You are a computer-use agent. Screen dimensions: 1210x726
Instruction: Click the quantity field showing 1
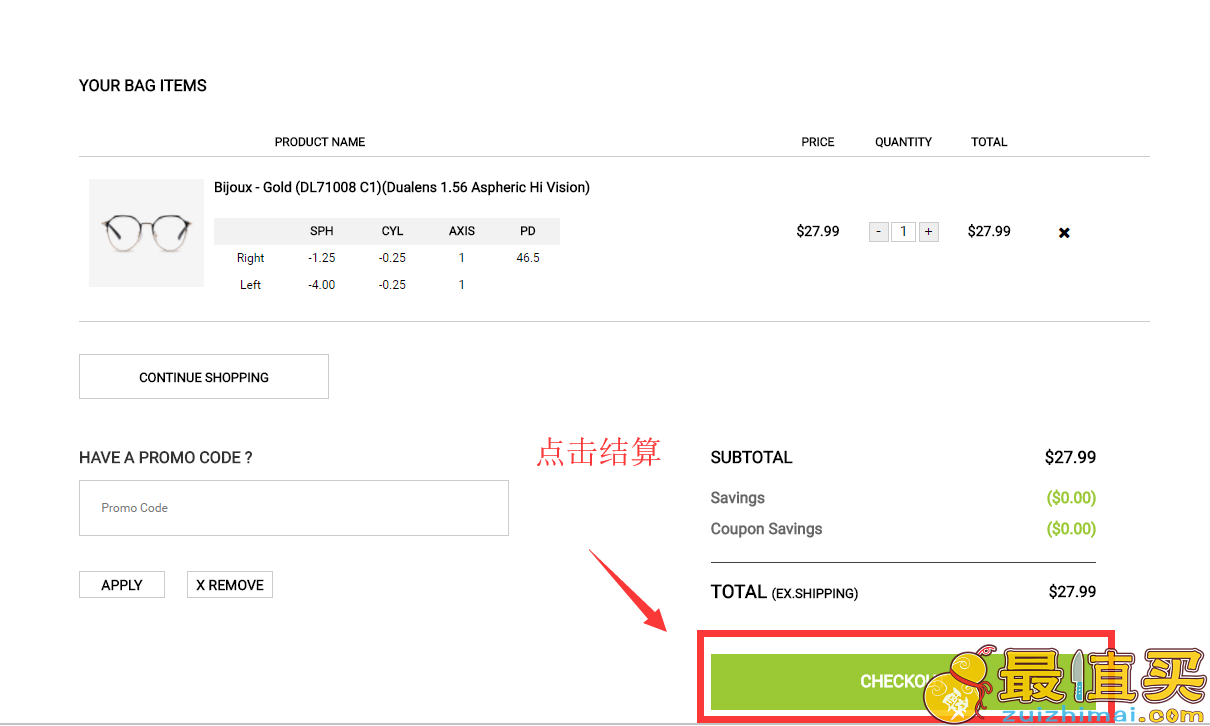point(903,232)
